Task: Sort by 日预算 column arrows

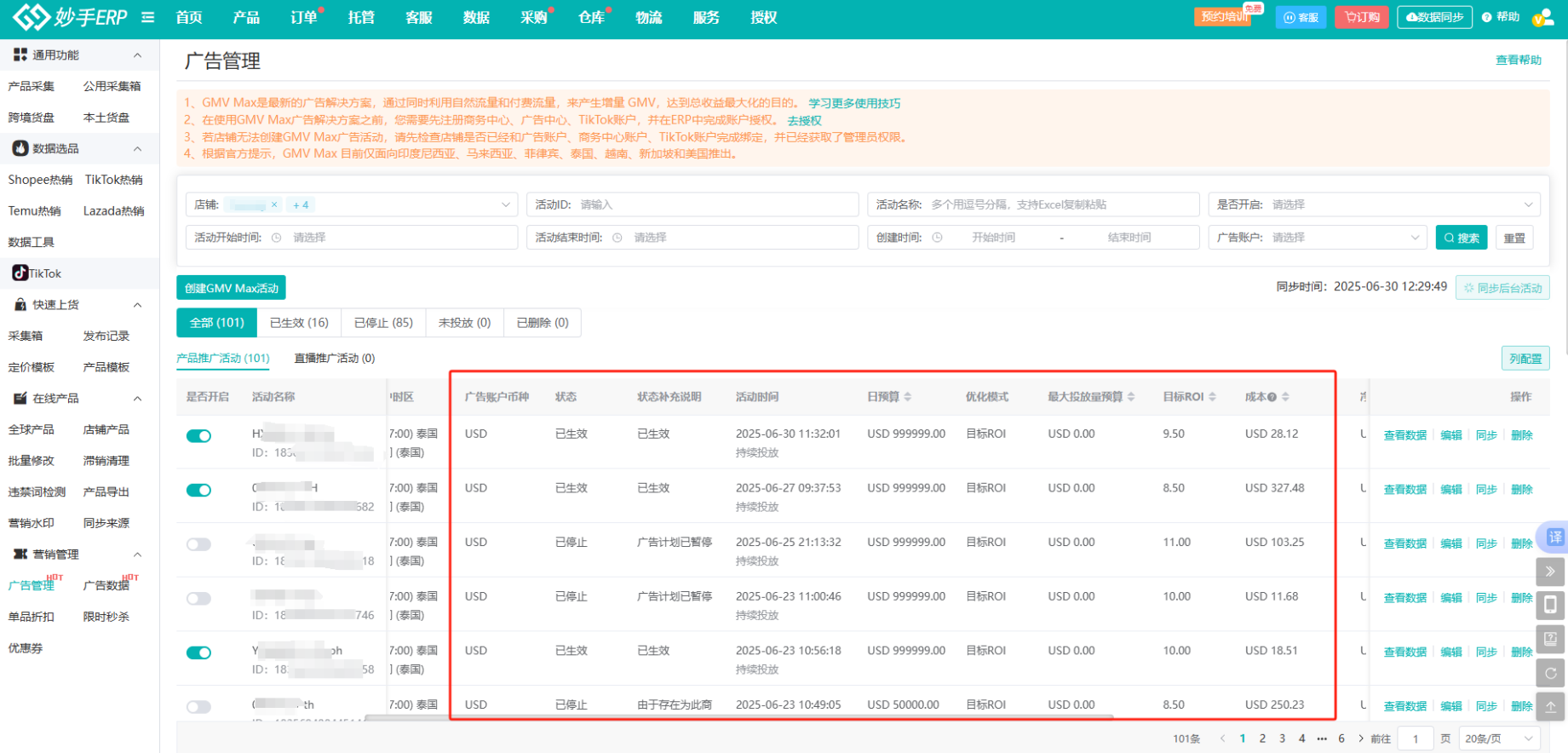Action: 908,397
